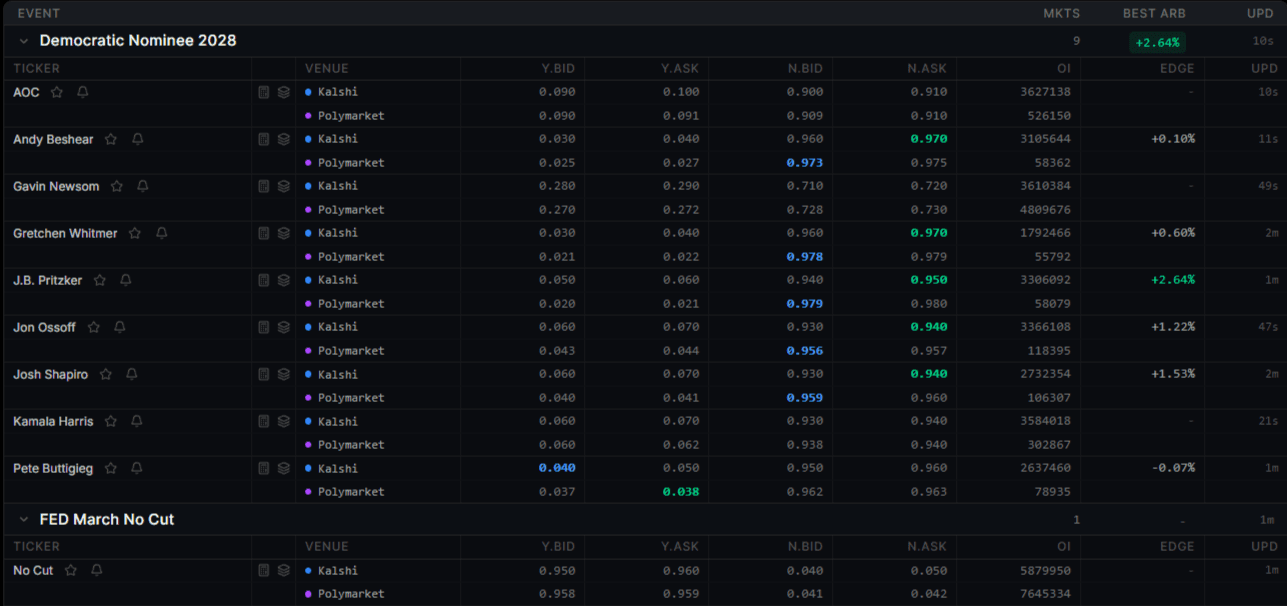Click the +1.53% edge for Josh Shapiro

tap(1173, 374)
